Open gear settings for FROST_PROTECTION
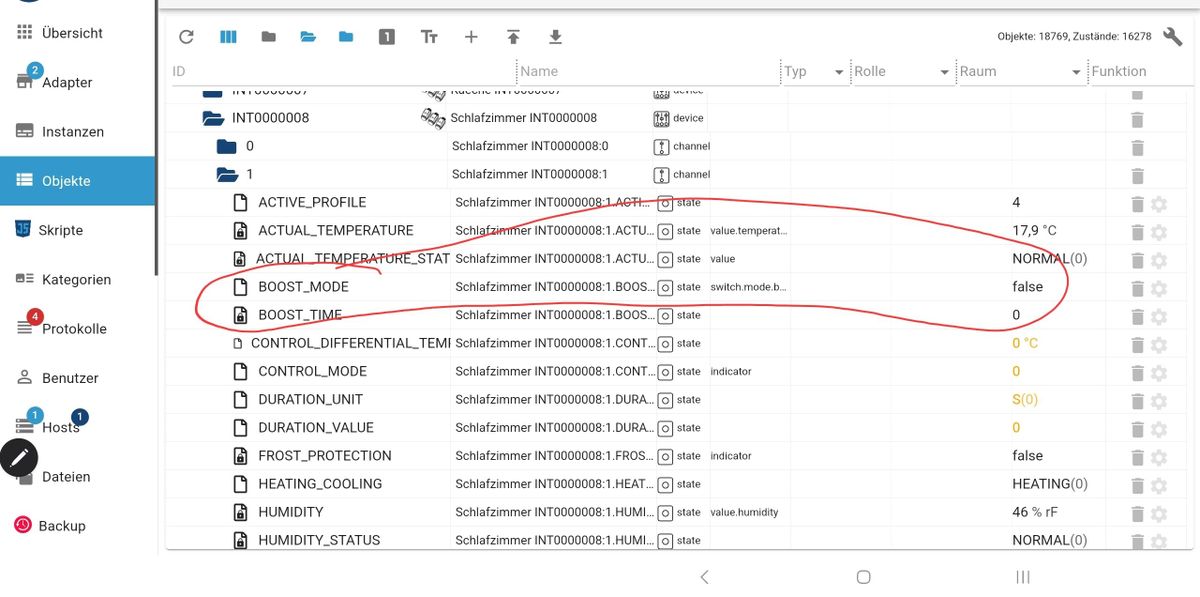Screen dimensions: 1200x597 [x=1159, y=457]
